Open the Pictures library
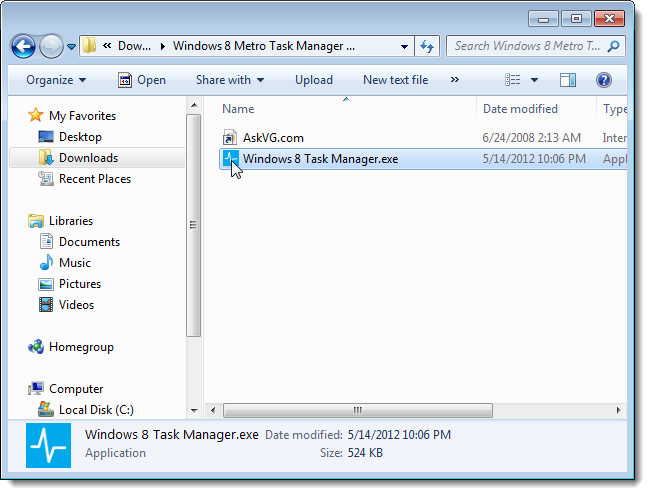 80,284
